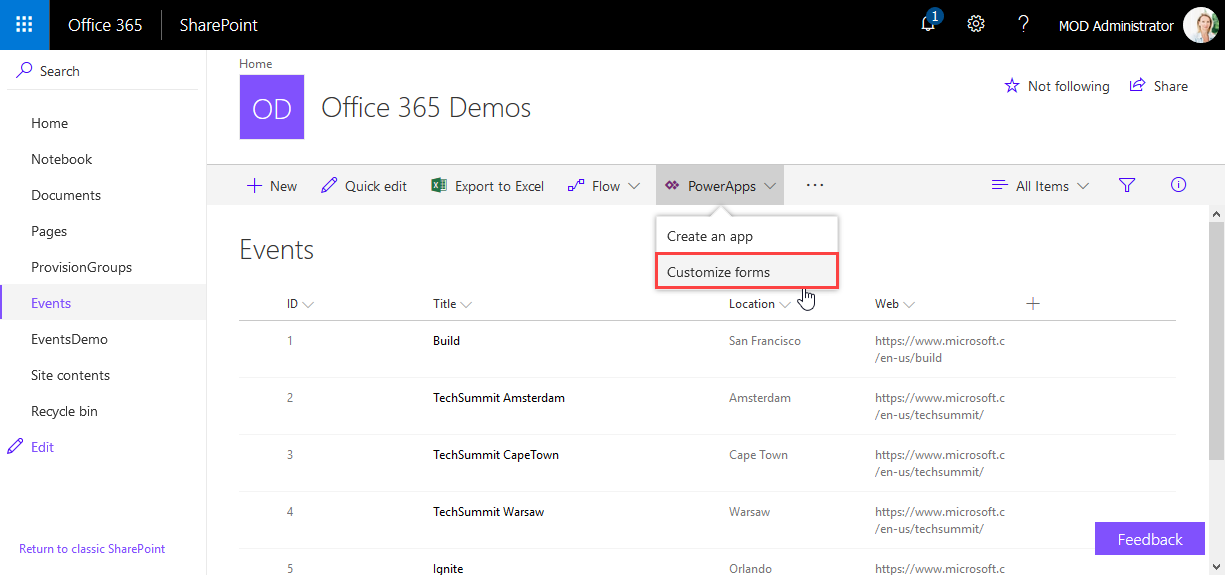Open the settings gear menu
This screenshot has height=575, width=1225.
pos(976,25)
